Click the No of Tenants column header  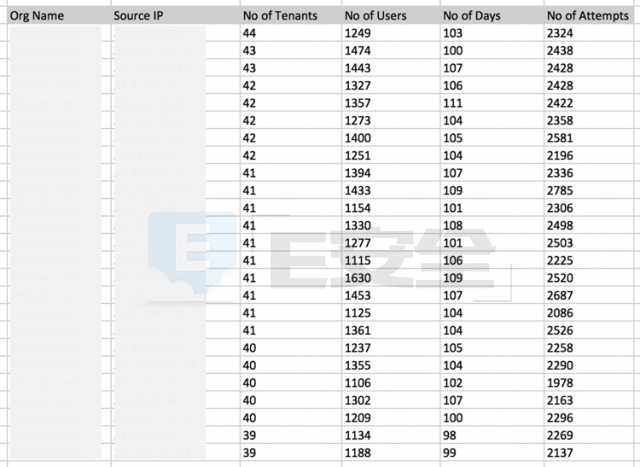[291, 16]
